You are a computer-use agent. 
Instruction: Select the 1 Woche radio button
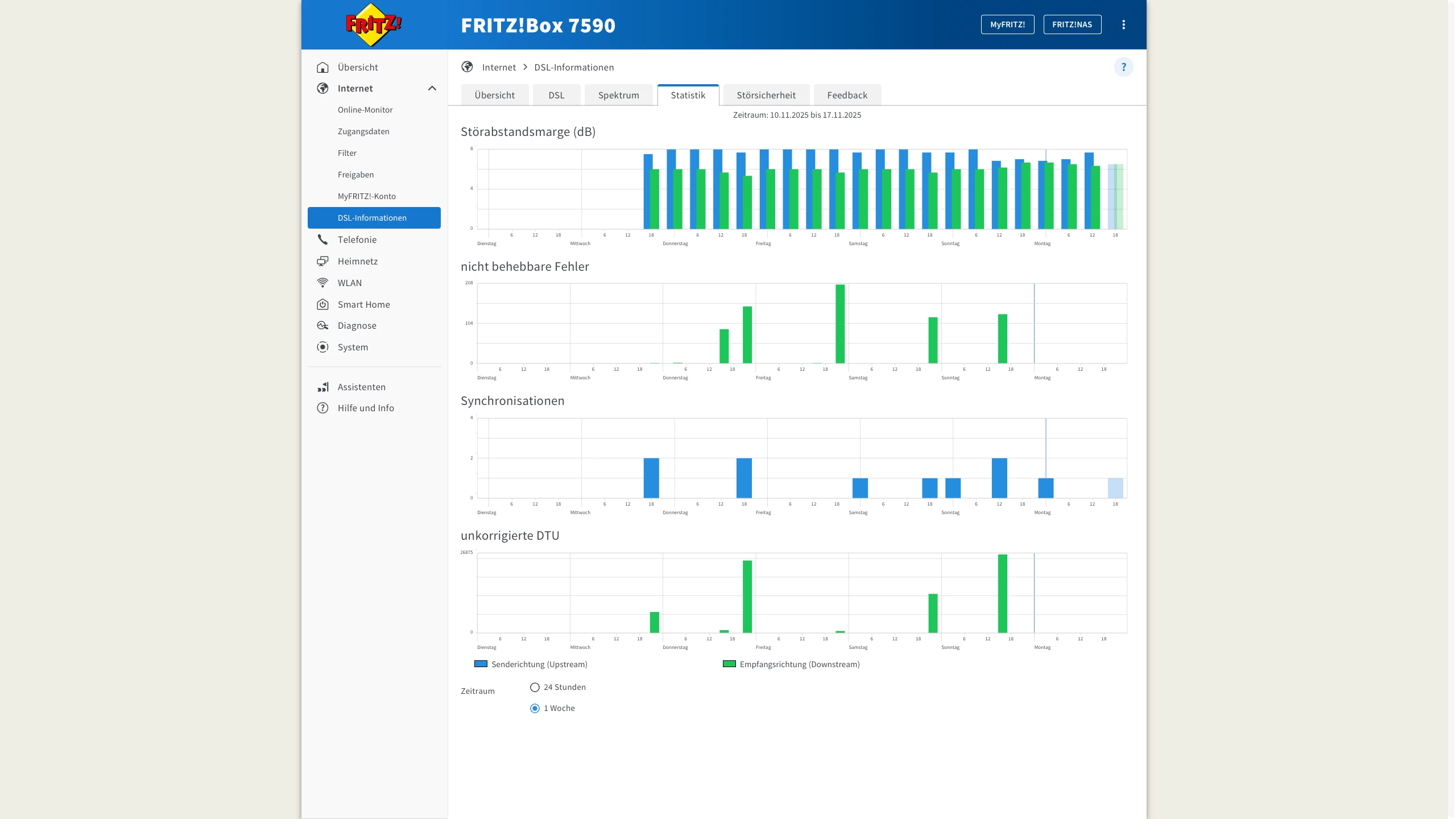click(535, 708)
